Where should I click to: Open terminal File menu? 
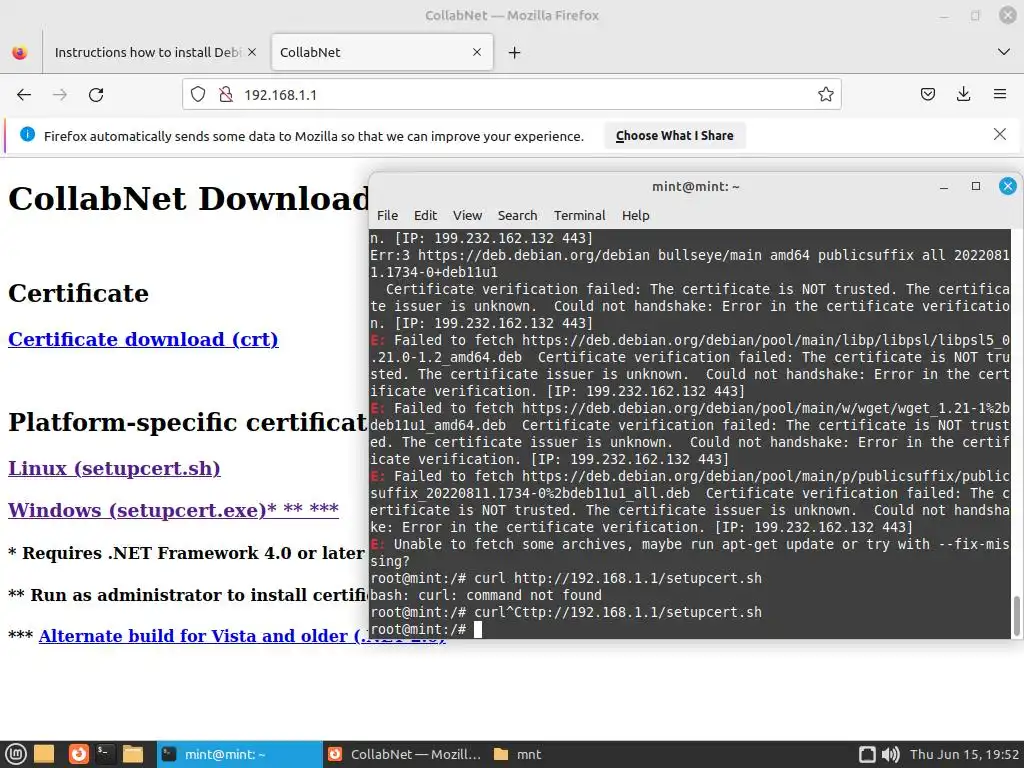click(387, 216)
